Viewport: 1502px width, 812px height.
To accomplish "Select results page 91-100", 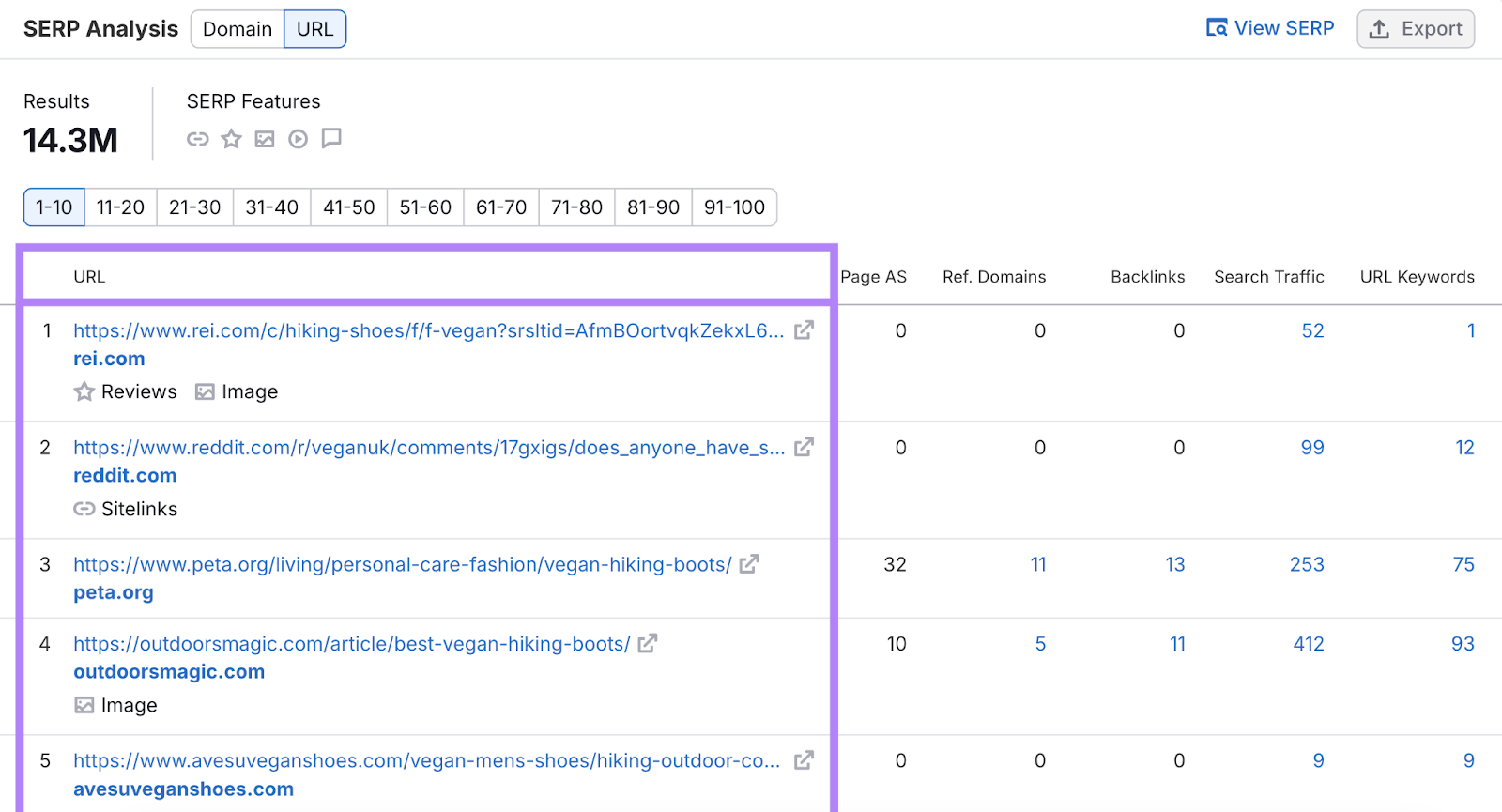I will pos(735,207).
